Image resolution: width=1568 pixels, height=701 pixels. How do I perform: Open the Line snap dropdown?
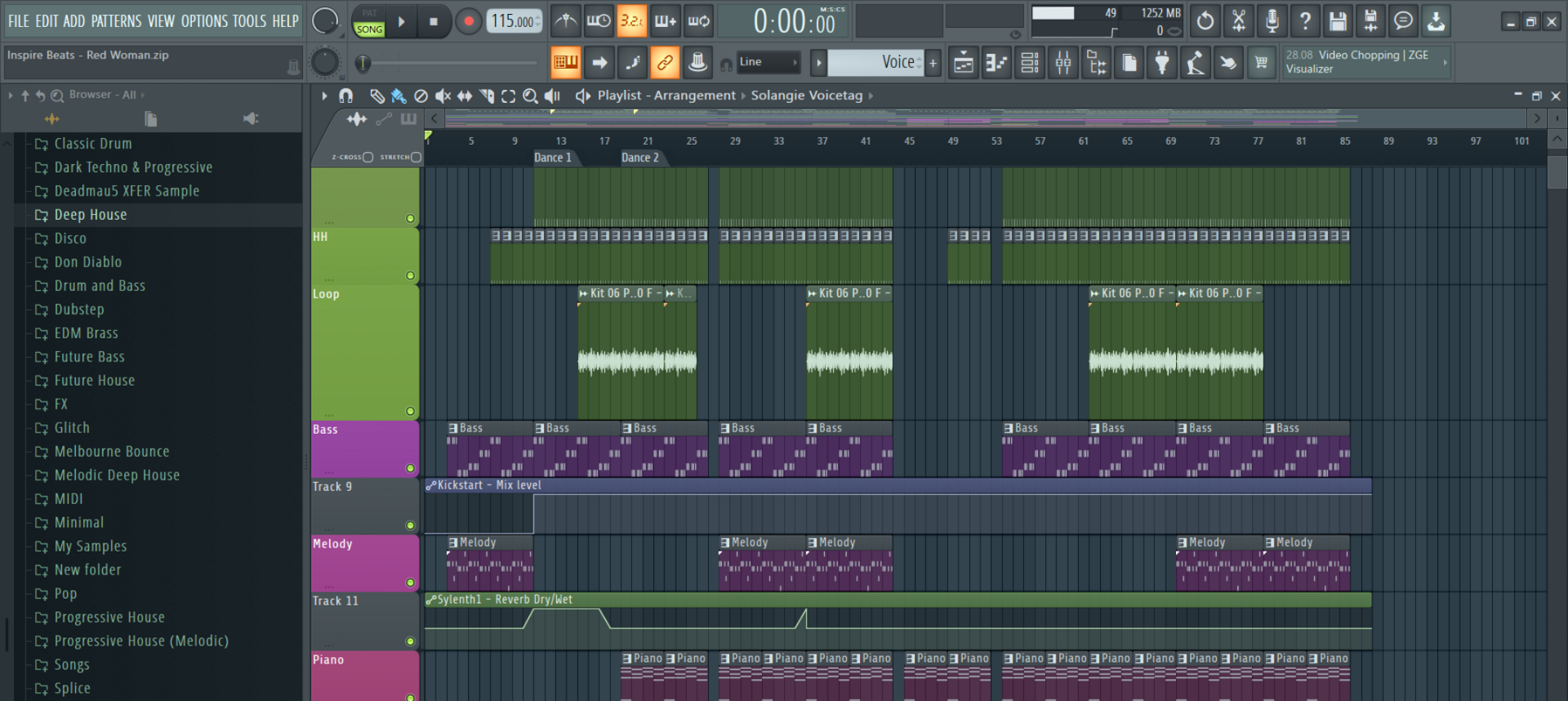(768, 62)
